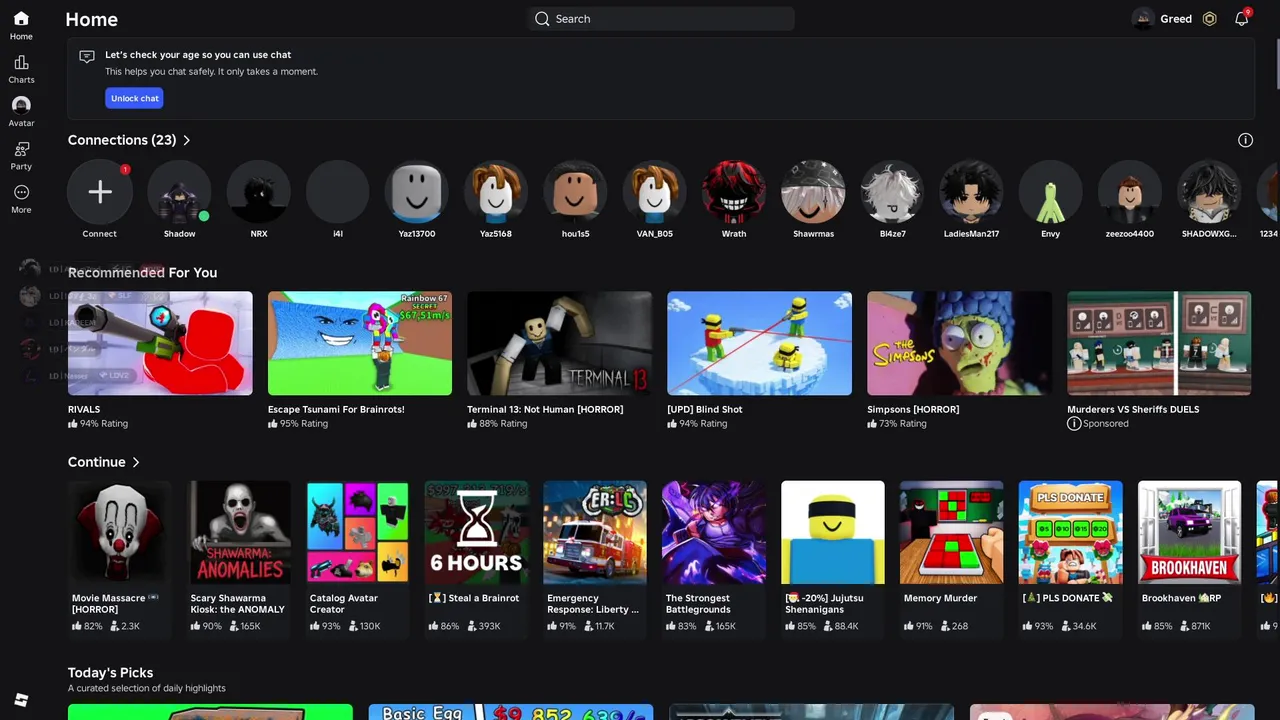
Task: Open Terminal 13: Not Human thumbnail
Action: click(560, 343)
